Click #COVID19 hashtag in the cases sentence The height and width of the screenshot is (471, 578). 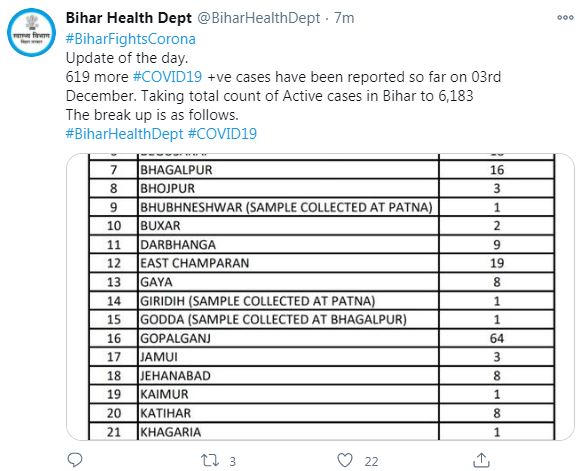[x=167, y=77]
